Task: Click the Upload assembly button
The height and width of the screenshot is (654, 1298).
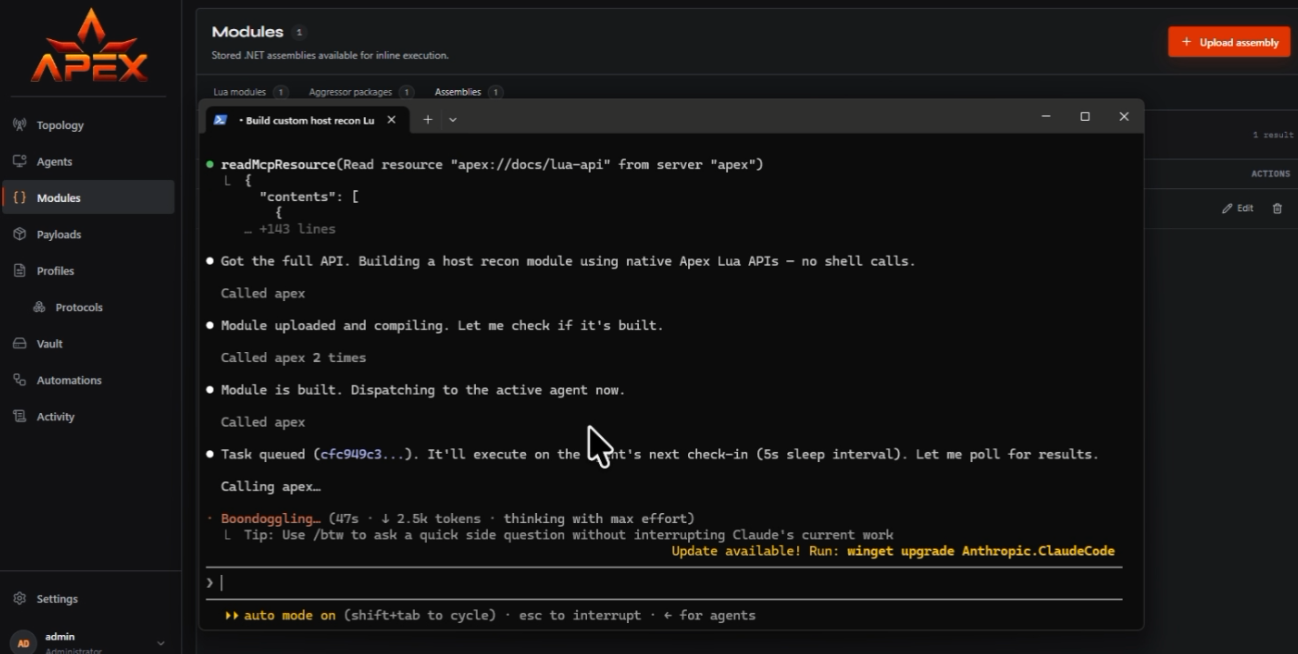Action: tap(1229, 42)
